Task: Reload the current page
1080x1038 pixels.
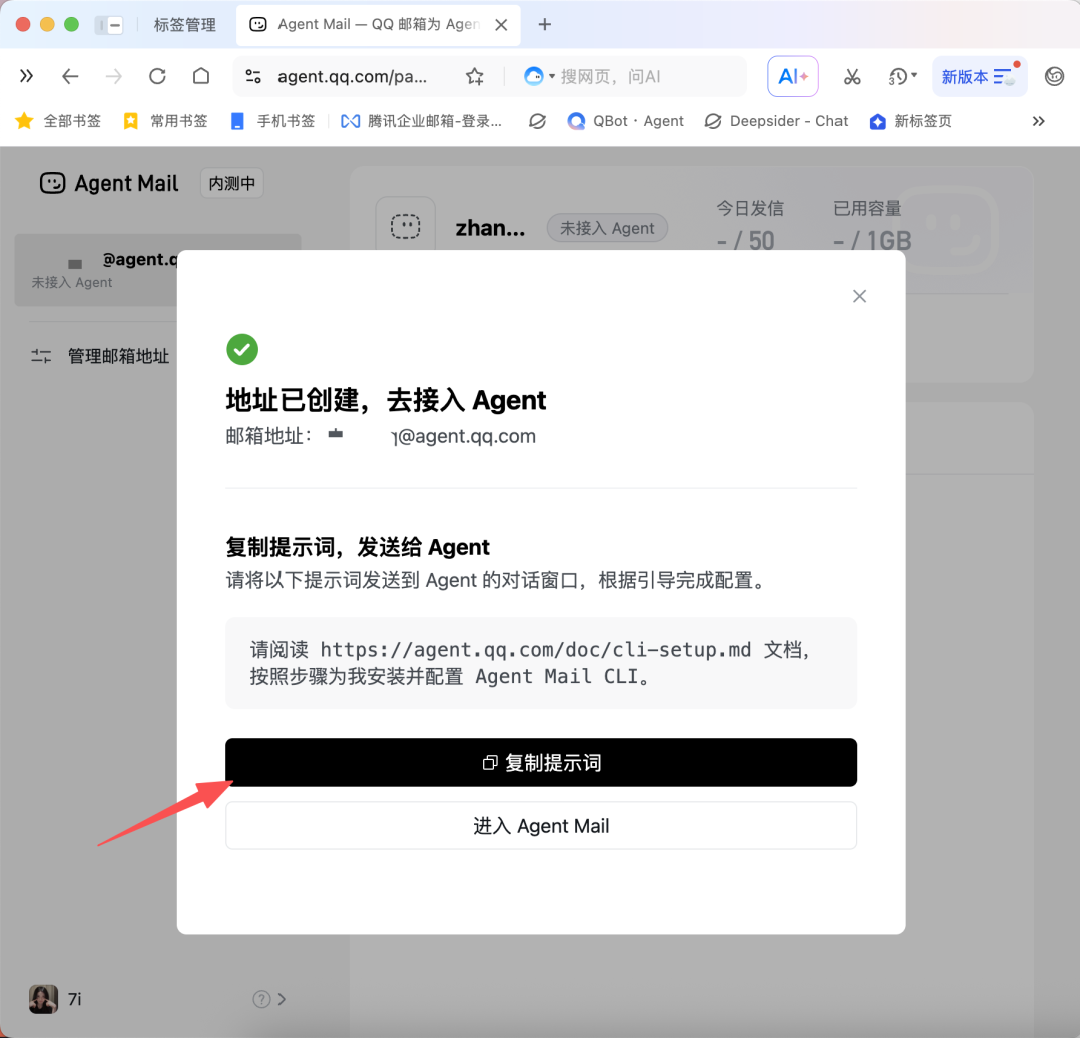Action: pyautogui.click(x=157, y=76)
